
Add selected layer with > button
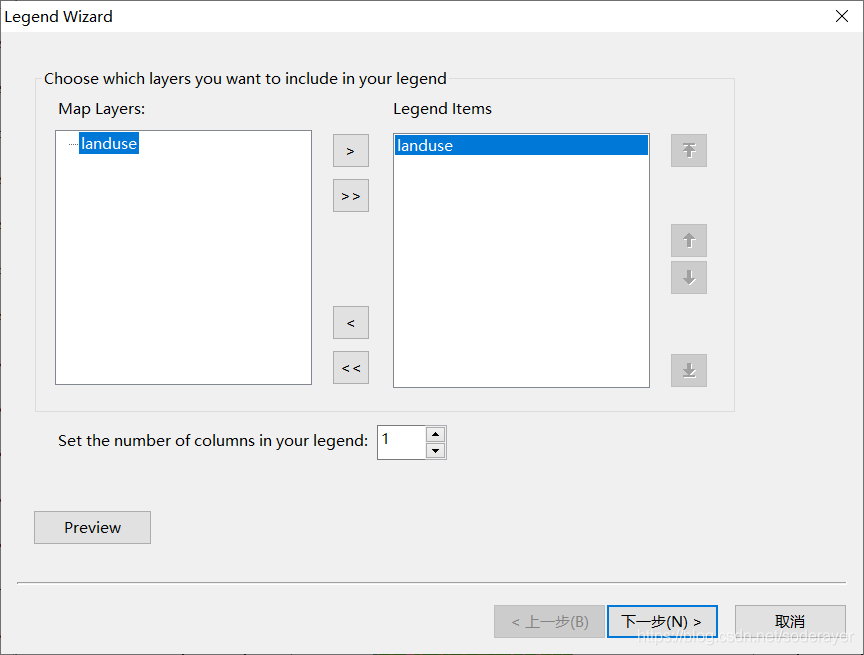coord(350,150)
